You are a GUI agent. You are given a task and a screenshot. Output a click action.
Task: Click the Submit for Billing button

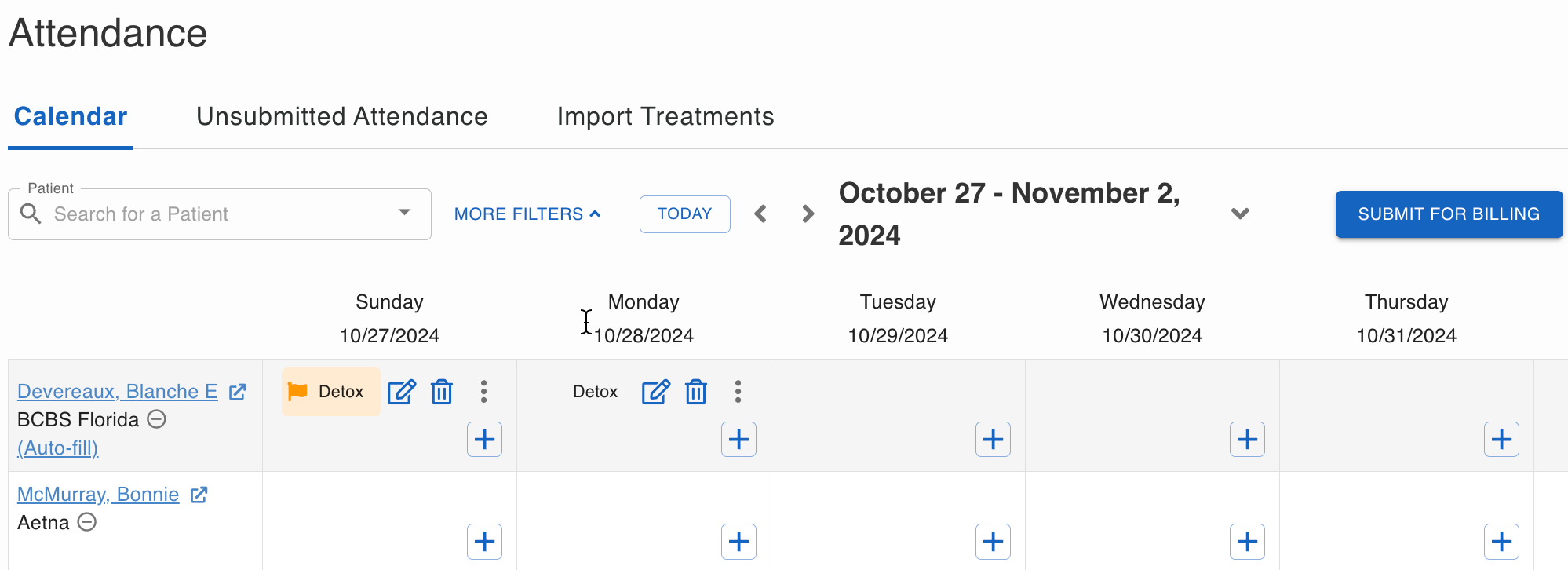pyautogui.click(x=1448, y=214)
